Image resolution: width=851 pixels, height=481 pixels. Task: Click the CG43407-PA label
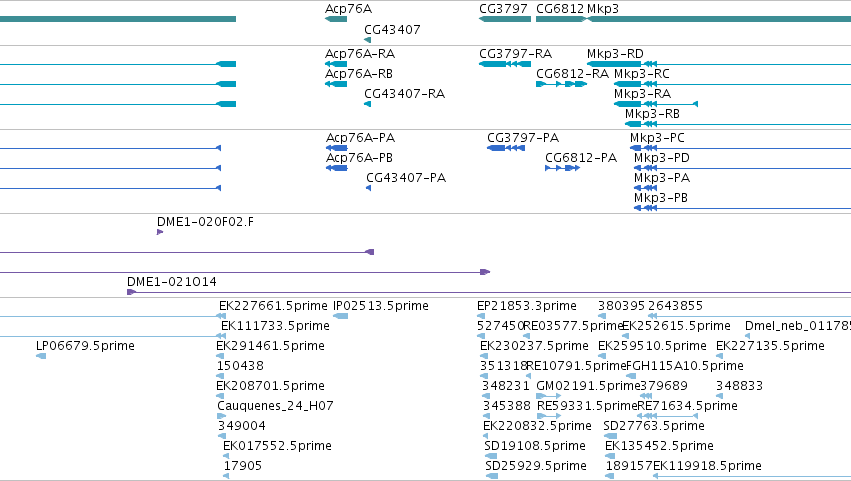click(x=406, y=178)
